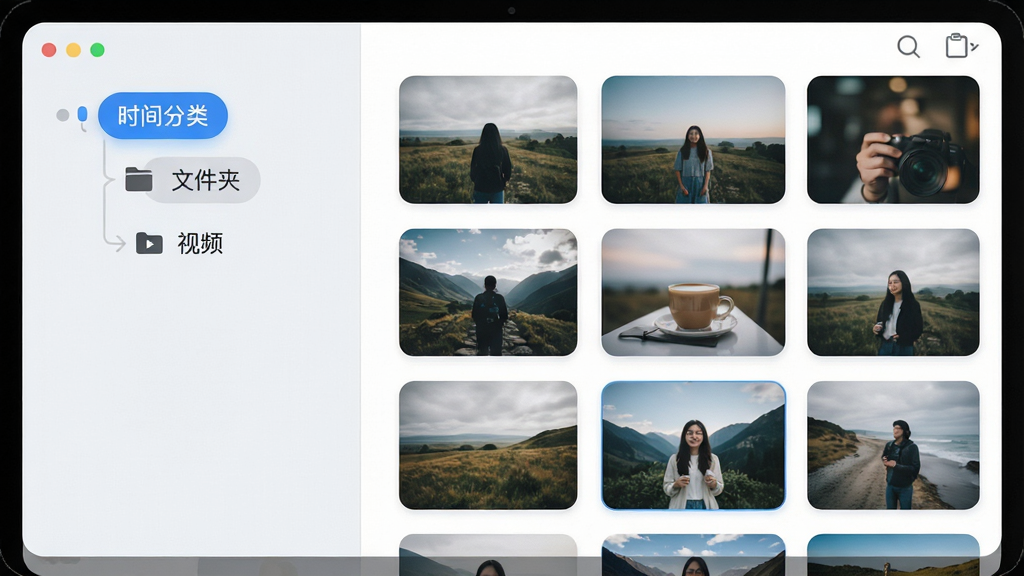Click the video folder icon beside 视频
Screen dimensions: 1024x576
pos(149,244)
